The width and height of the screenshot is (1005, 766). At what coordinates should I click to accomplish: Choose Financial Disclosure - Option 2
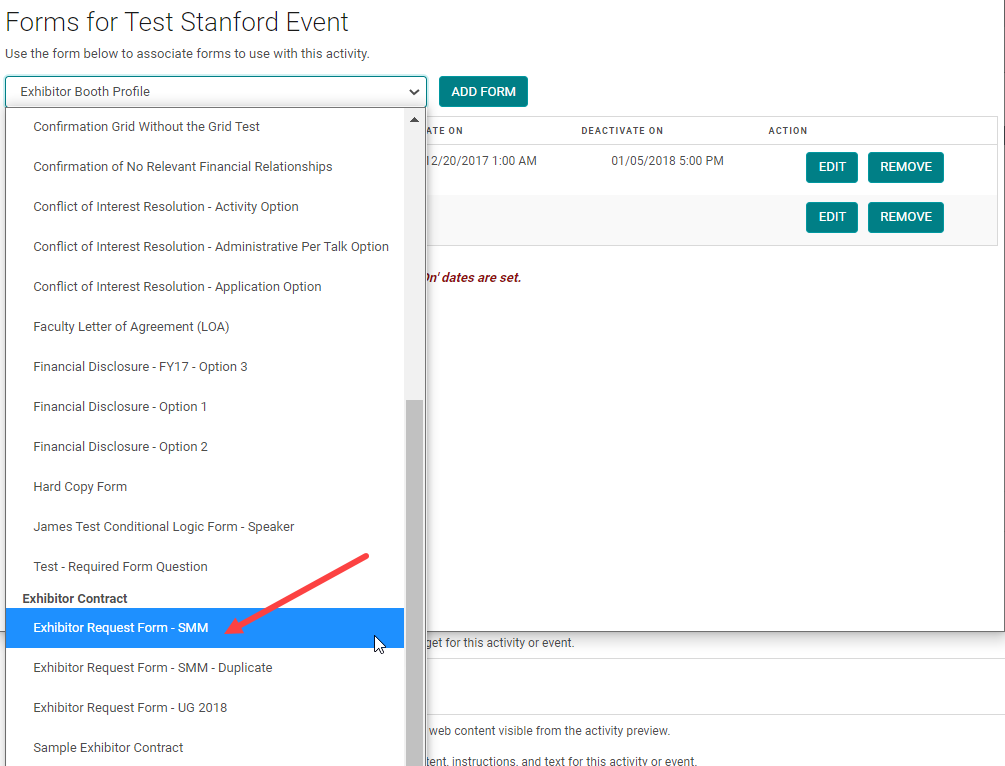click(120, 447)
